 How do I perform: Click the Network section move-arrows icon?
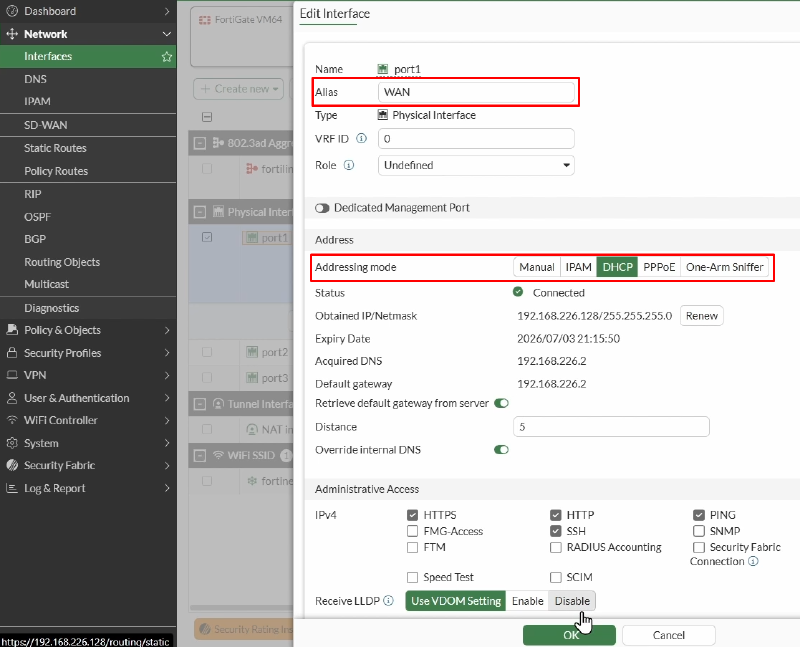coord(12,34)
